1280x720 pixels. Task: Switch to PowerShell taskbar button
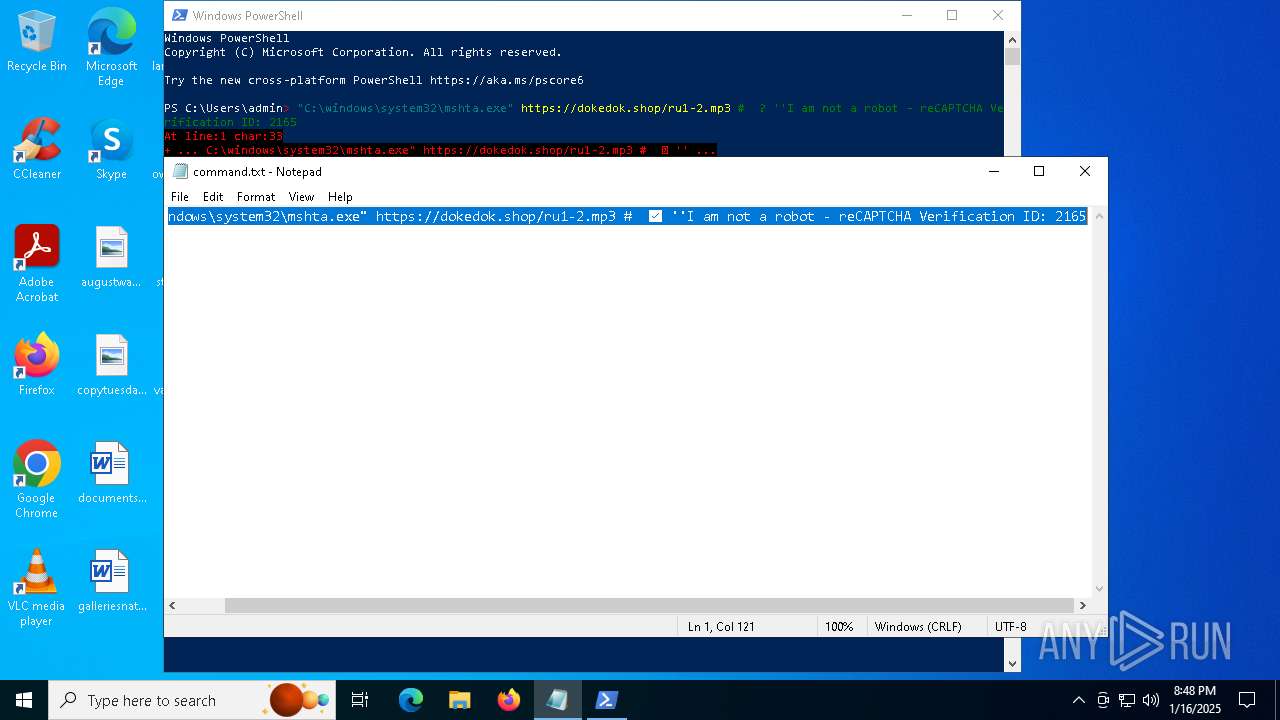coord(606,700)
